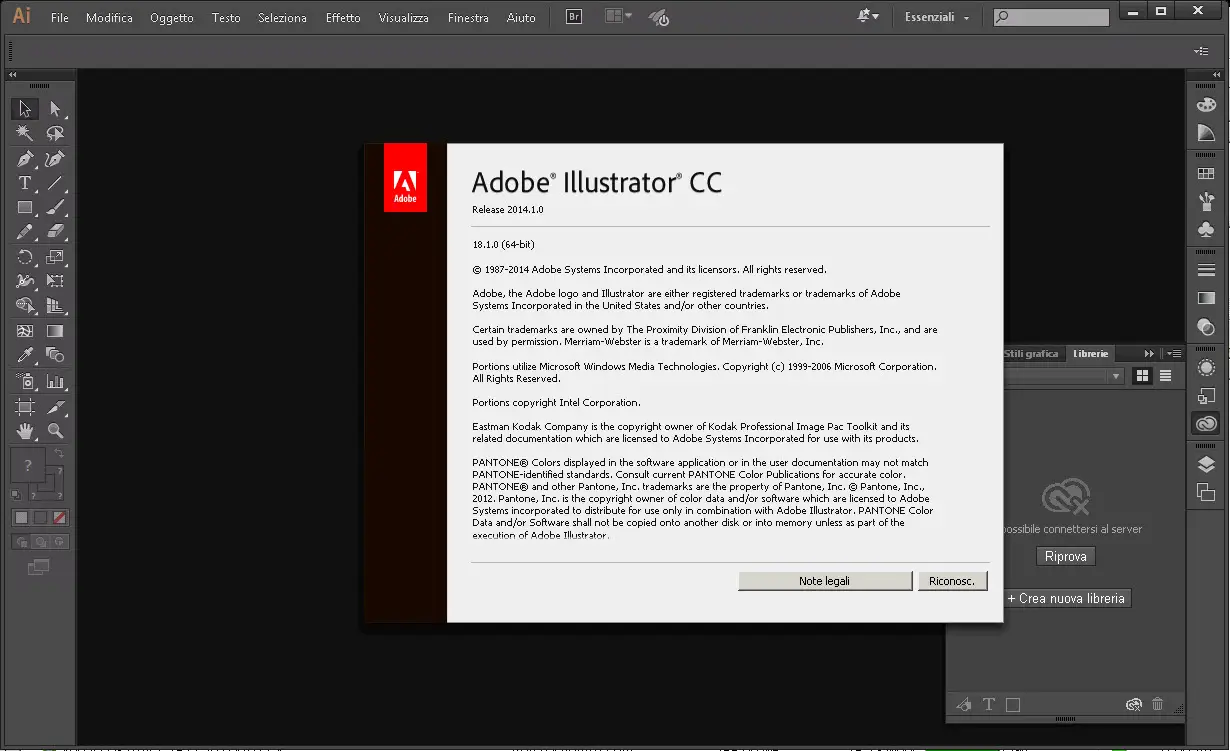Select the Selection tool (black arrow)
1230x751 pixels.
(x=25, y=108)
